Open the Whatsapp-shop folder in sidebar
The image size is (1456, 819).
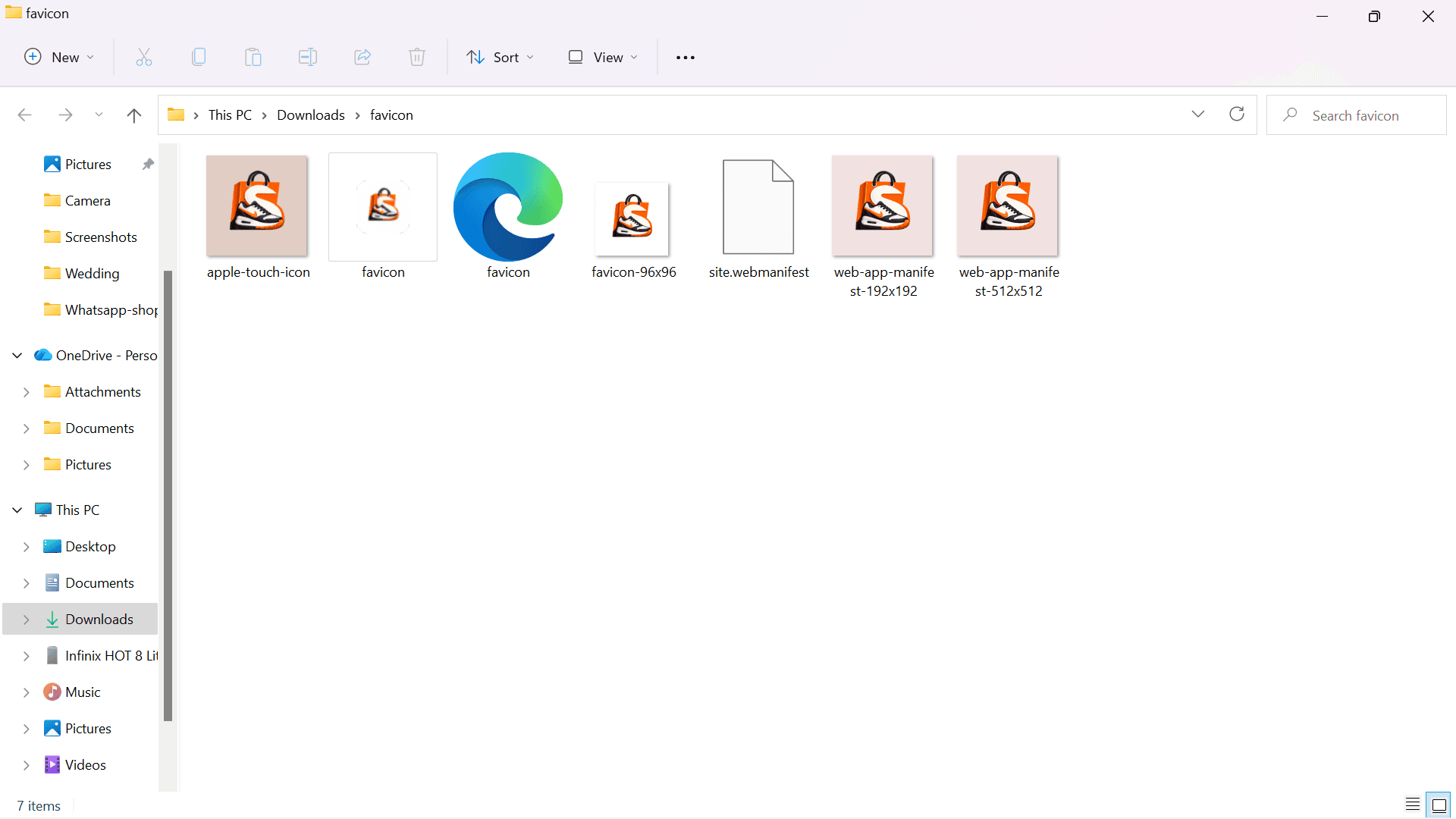[x=101, y=310]
